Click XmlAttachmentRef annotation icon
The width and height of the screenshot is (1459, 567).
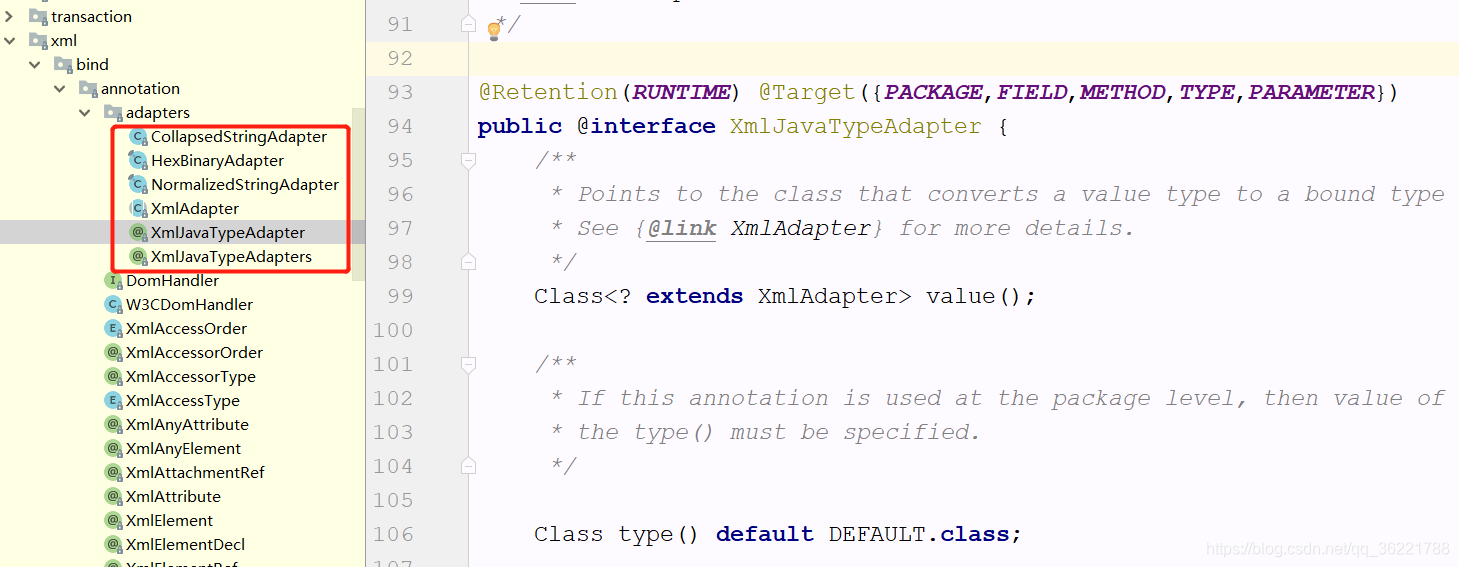[x=113, y=472]
